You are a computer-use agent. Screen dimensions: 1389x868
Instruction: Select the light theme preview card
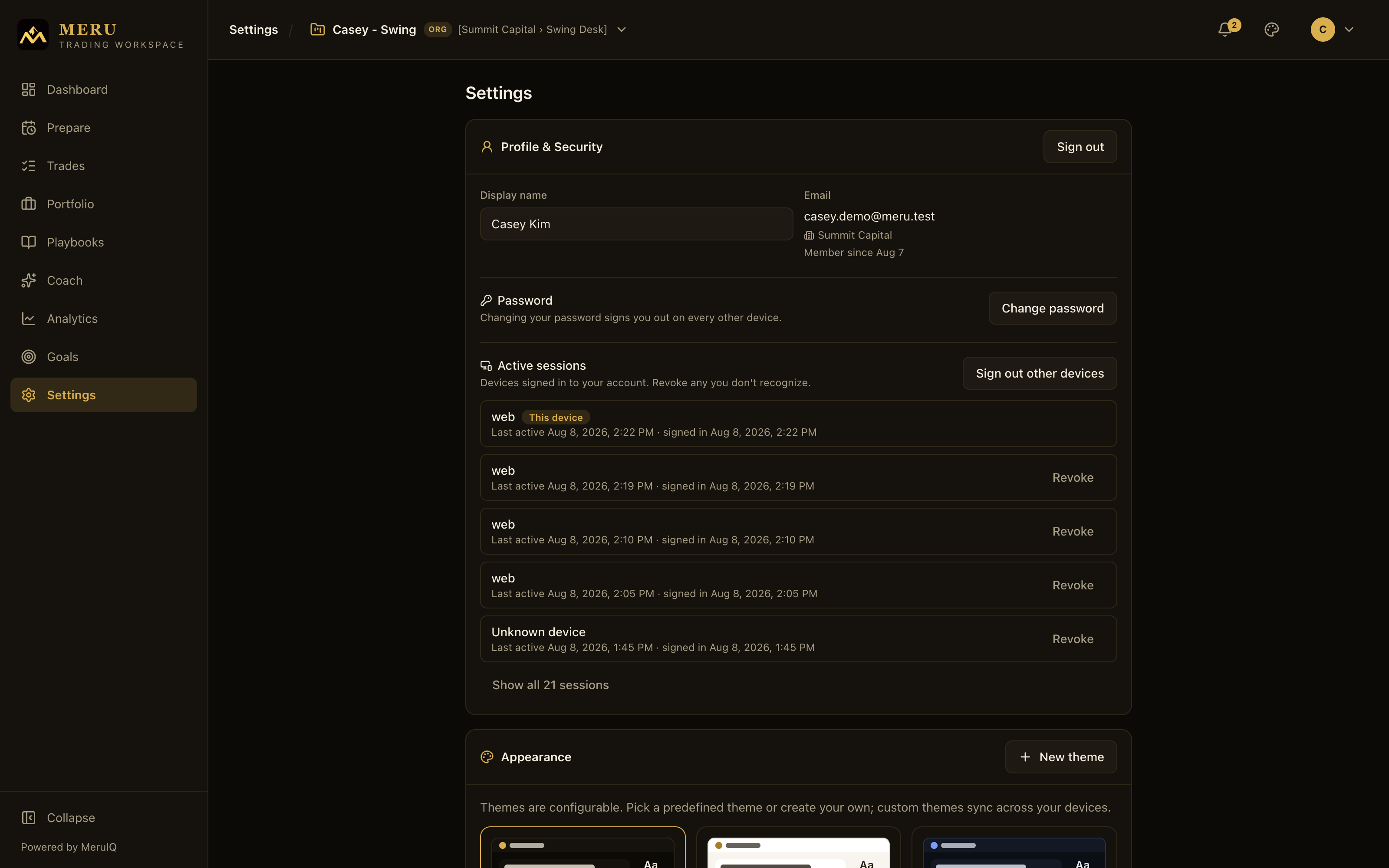point(798,847)
